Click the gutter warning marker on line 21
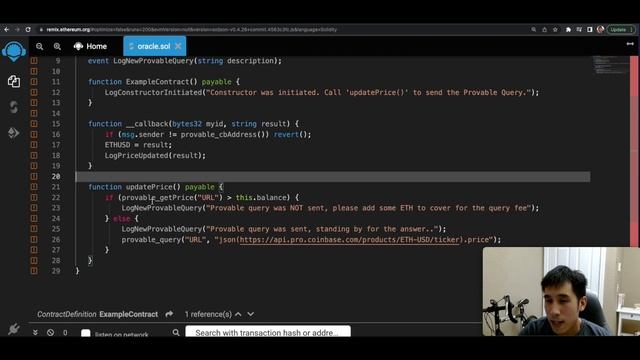The width and height of the screenshot is (640, 360). tap(34, 187)
